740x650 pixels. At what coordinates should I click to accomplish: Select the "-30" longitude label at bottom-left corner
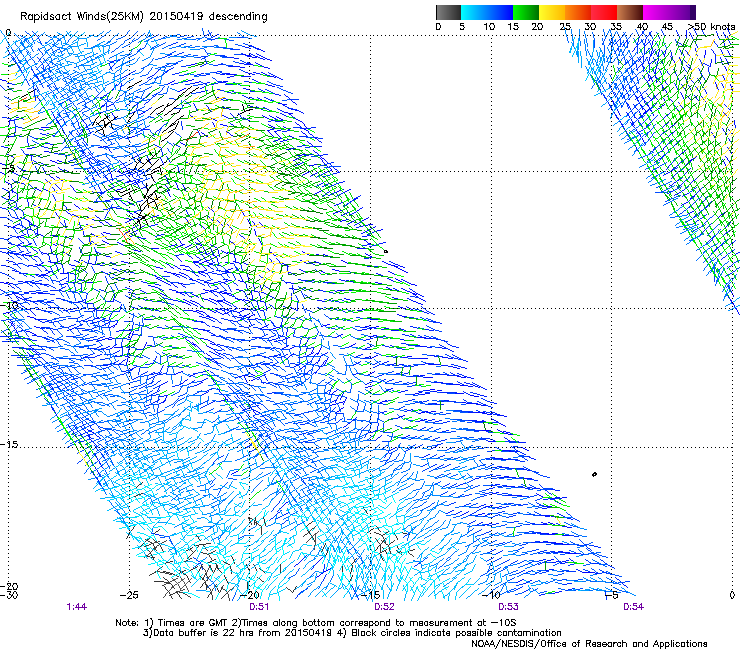[x=9, y=595]
